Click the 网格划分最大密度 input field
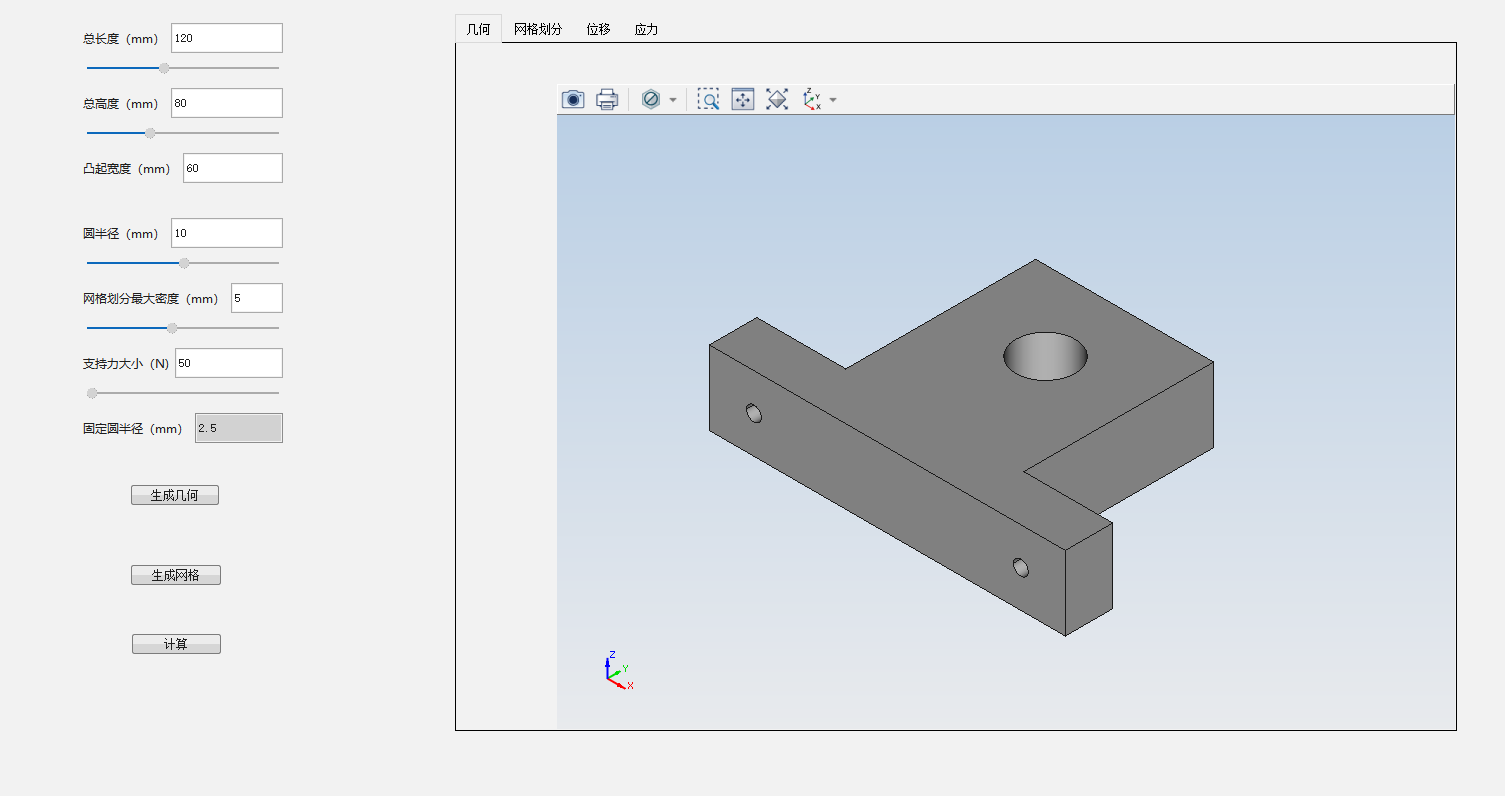Image resolution: width=1505 pixels, height=796 pixels. pyautogui.click(x=257, y=298)
